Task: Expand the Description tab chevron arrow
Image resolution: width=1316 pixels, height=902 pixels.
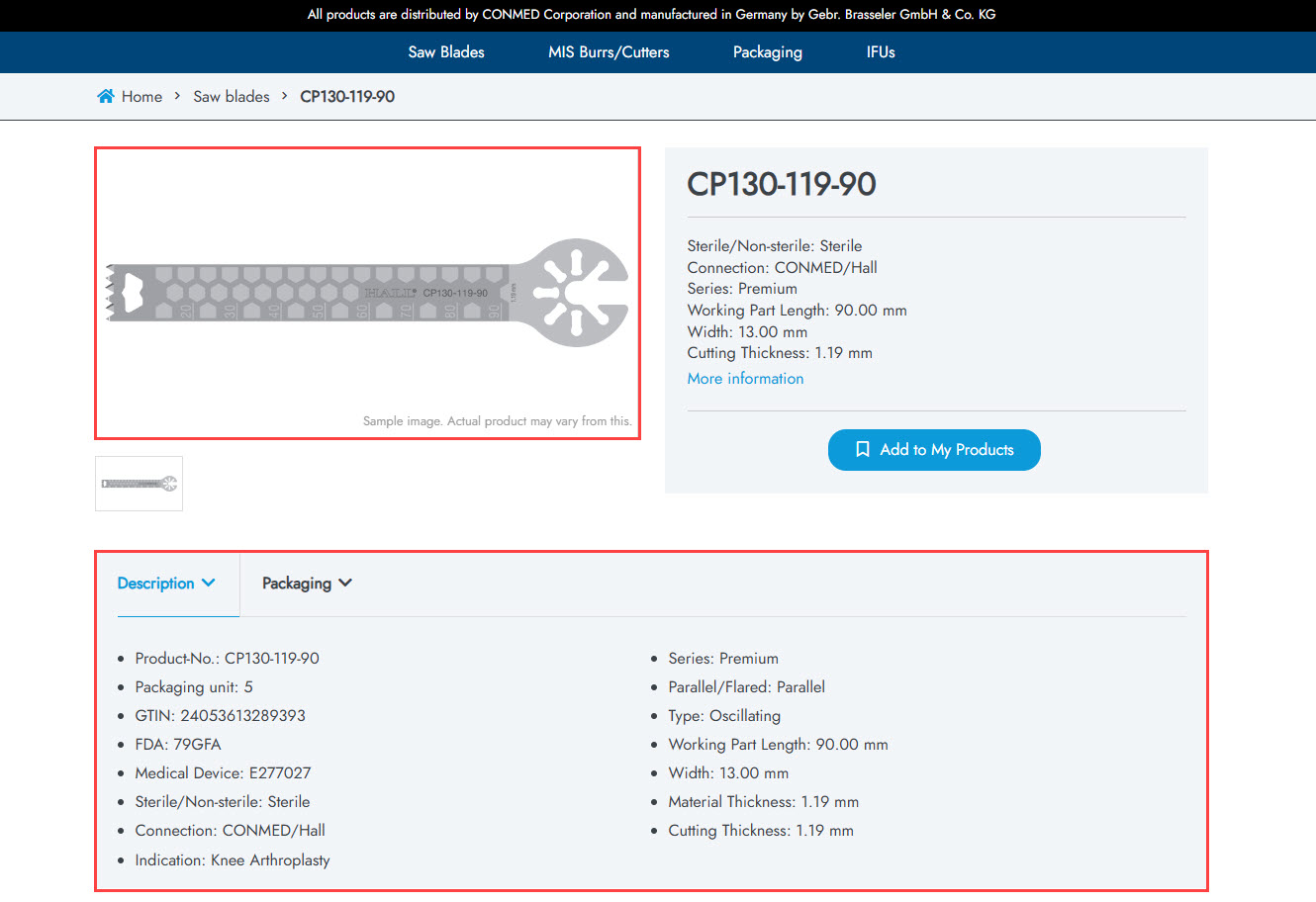Action: click(209, 583)
